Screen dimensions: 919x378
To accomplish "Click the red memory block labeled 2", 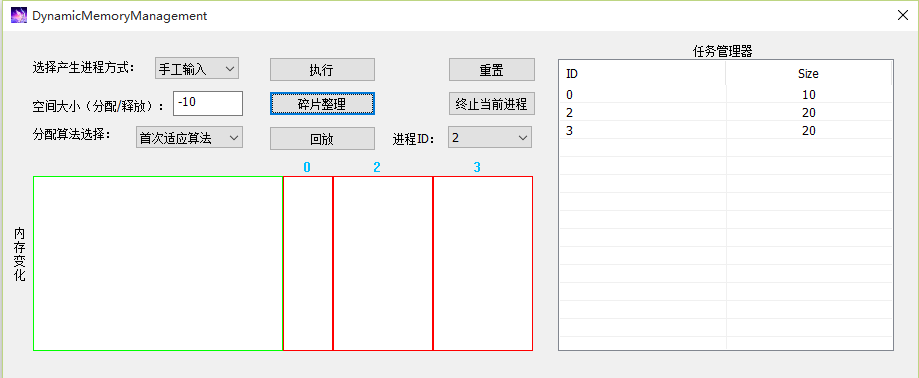I will coord(383,264).
